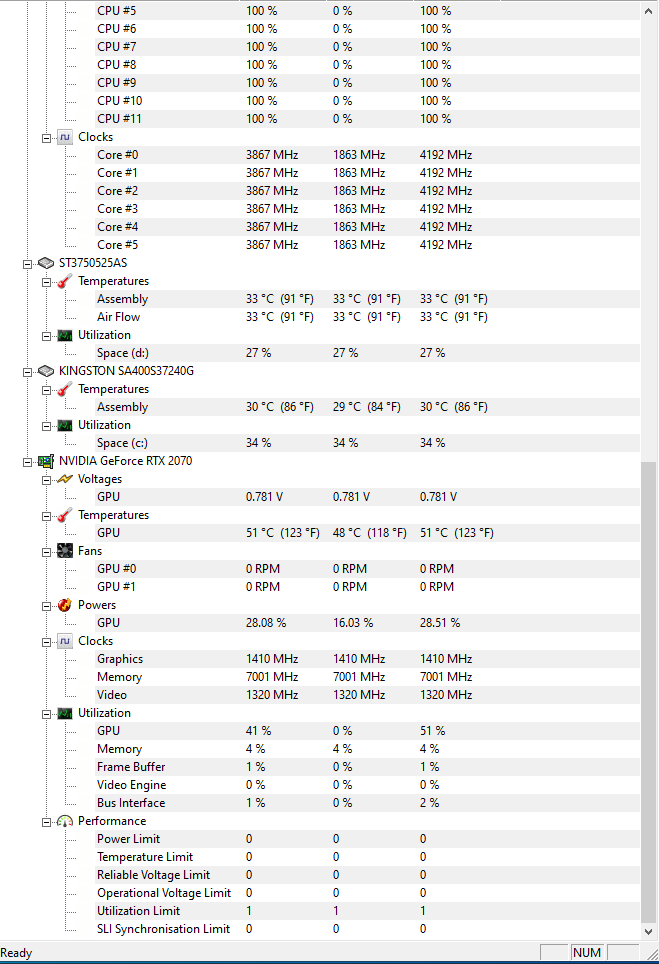Click the CPU Clocks section icon
Viewport: 659px width, 964px height.
65,137
